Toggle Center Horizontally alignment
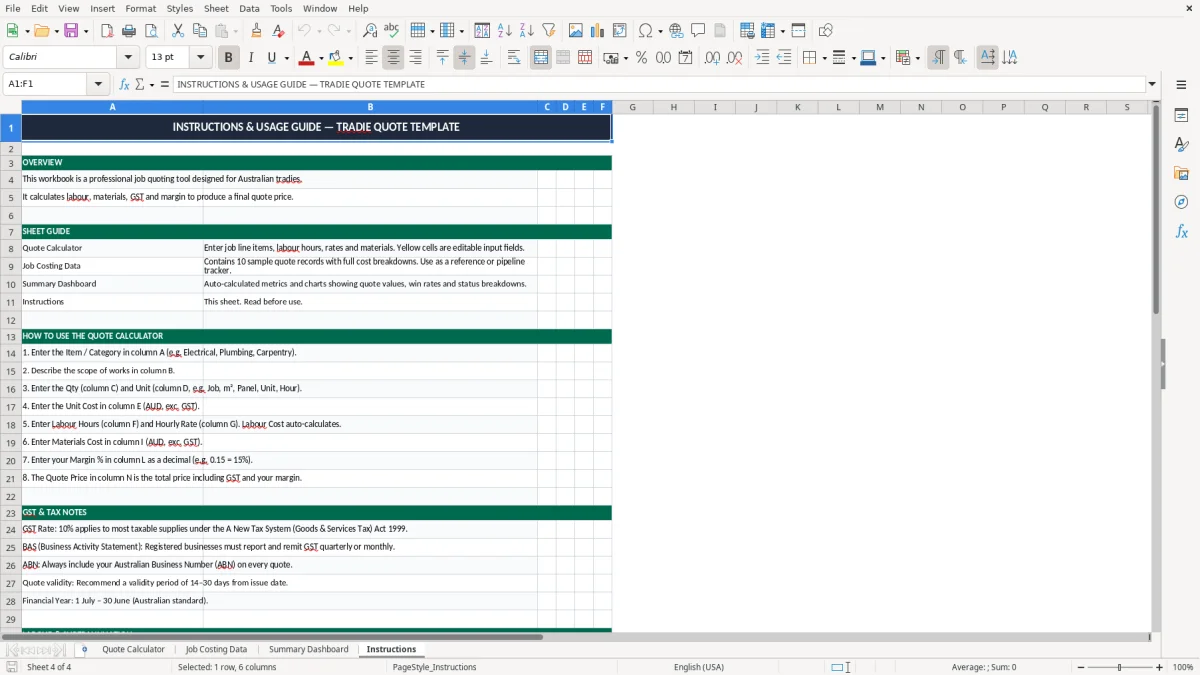The image size is (1200, 675). (x=394, y=58)
